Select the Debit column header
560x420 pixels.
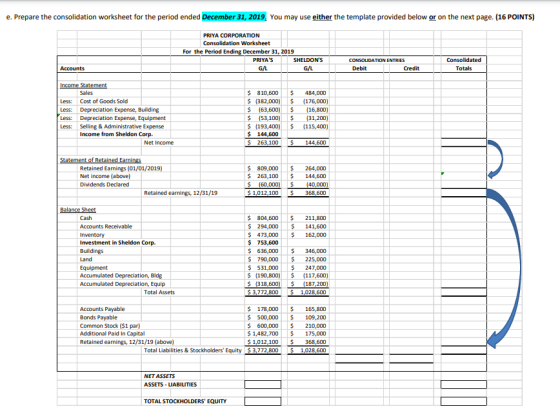click(359, 68)
